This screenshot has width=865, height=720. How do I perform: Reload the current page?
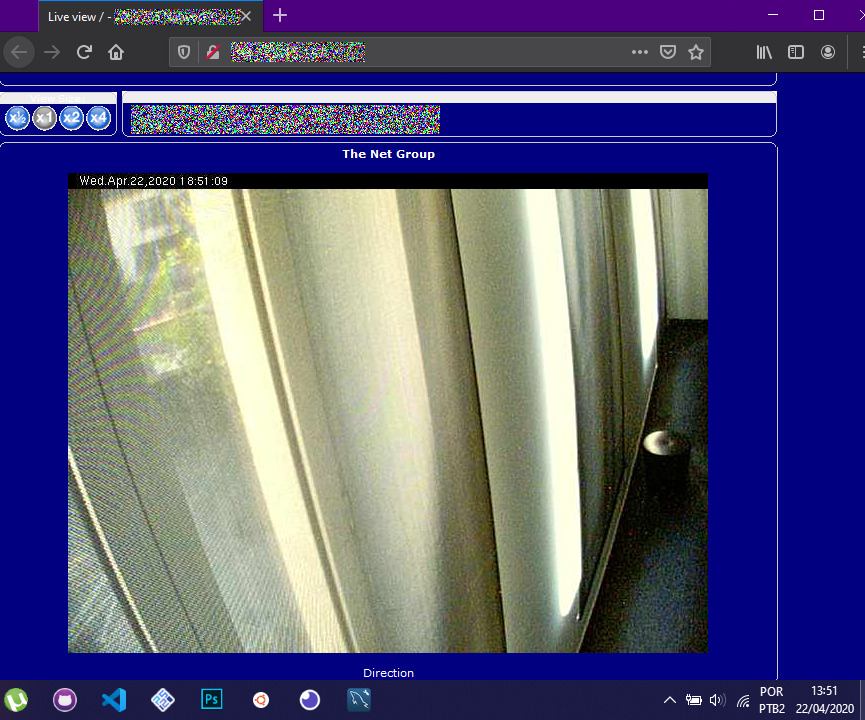coord(84,52)
